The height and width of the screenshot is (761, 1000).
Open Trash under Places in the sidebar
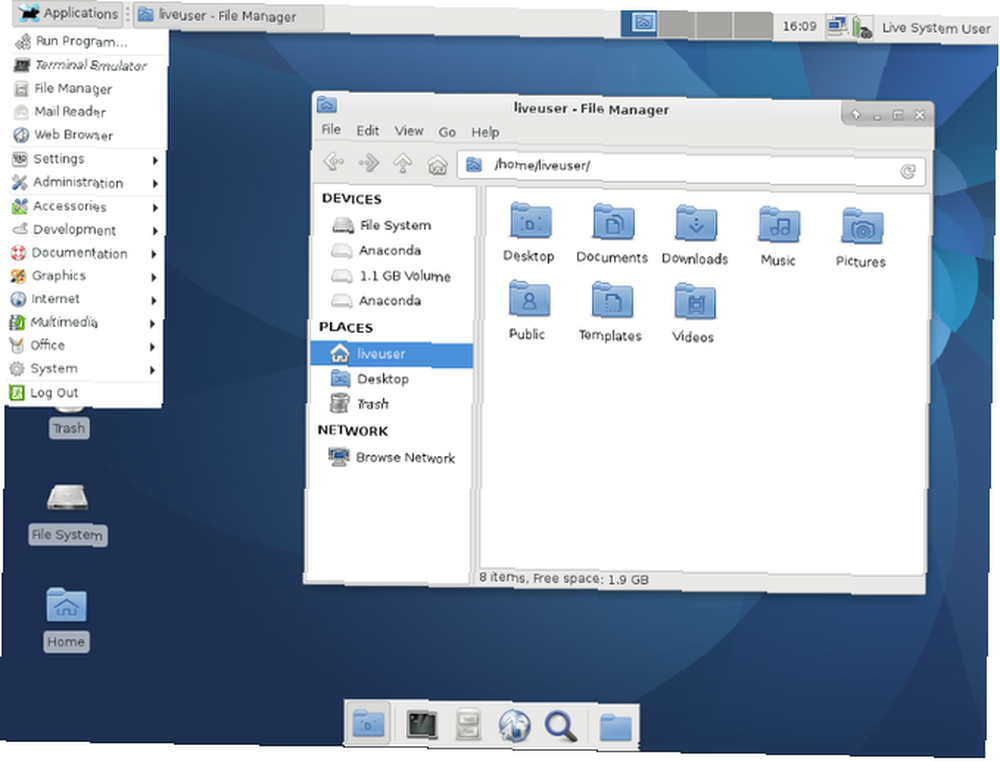coord(390,404)
